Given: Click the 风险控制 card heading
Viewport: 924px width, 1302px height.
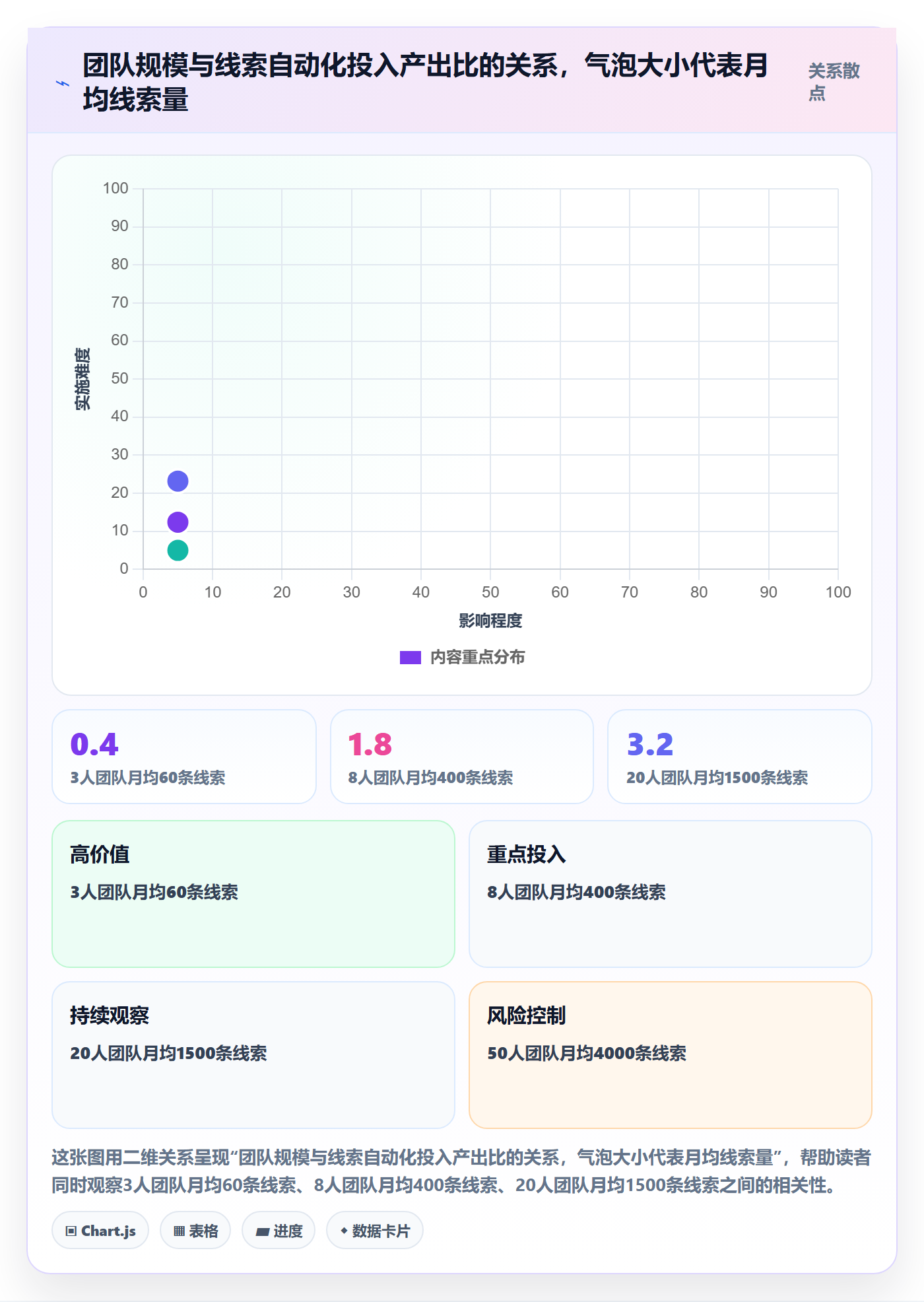Looking at the screenshot, I should click(x=527, y=1015).
